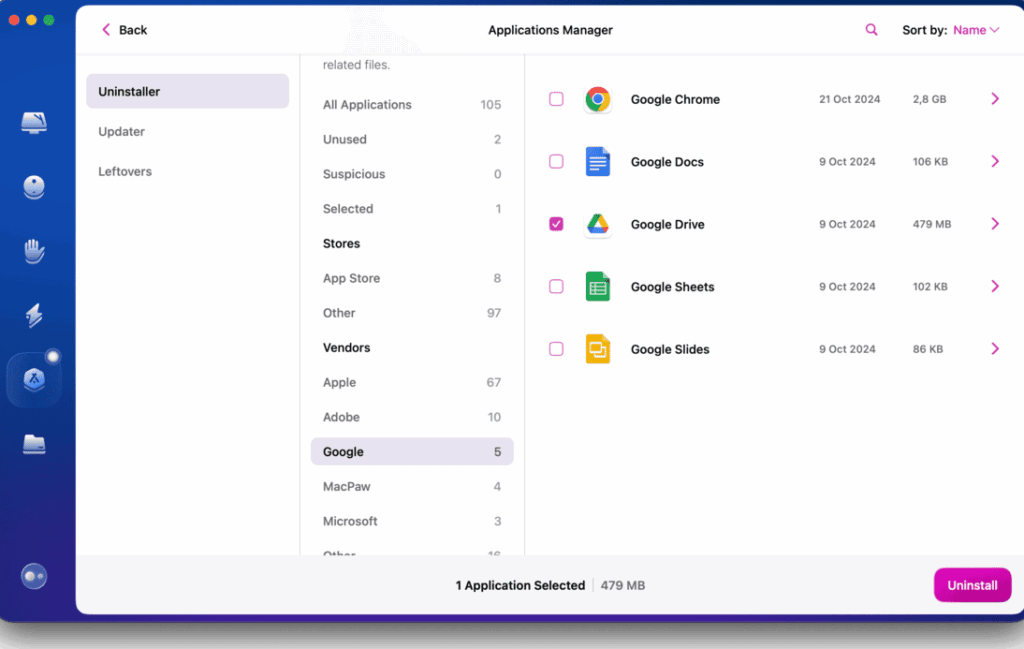Uncheck Google Drive for uninstallation
1024x649 pixels.
point(556,224)
